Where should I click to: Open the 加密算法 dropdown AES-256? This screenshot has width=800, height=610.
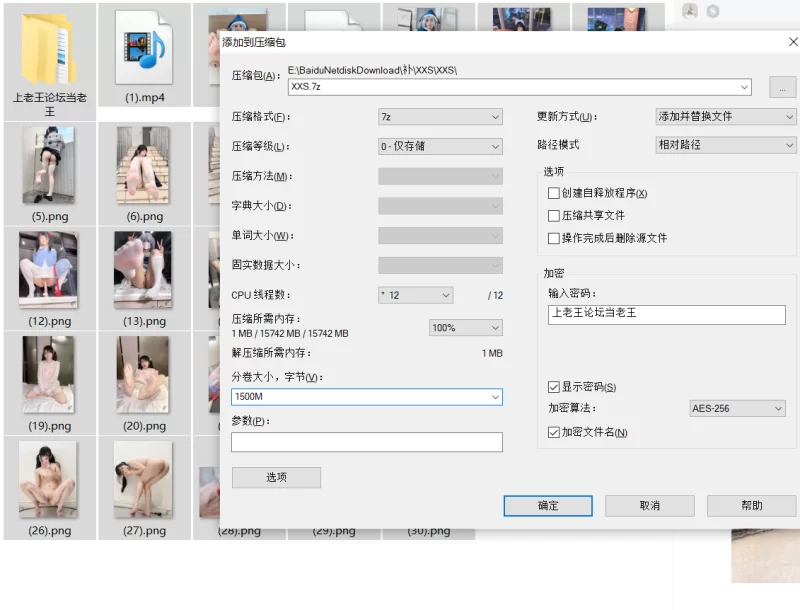point(737,409)
